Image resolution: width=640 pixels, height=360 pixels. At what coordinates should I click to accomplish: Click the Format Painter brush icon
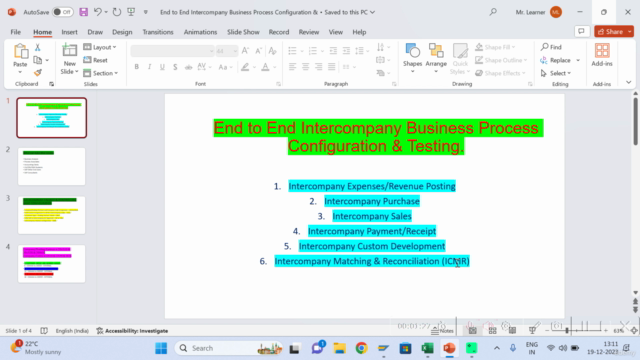pos(38,73)
